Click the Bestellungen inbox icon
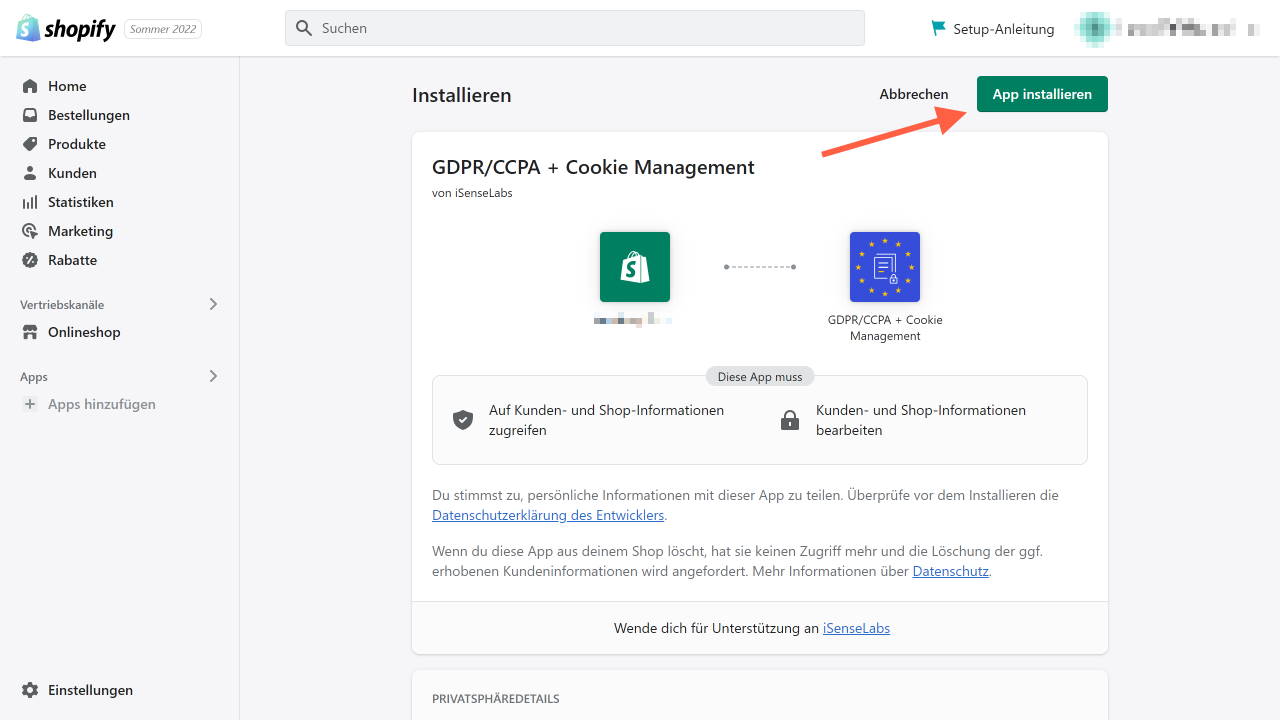1280x720 pixels. pos(30,115)
